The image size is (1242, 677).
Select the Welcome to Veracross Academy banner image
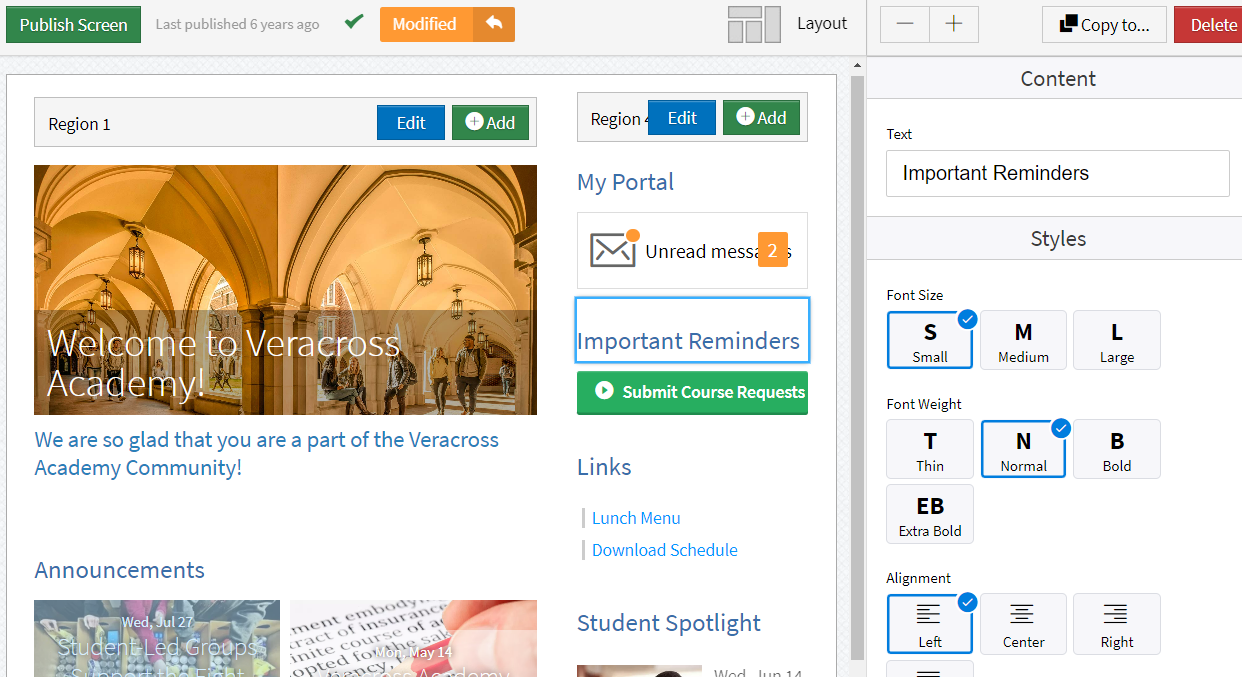285,290
